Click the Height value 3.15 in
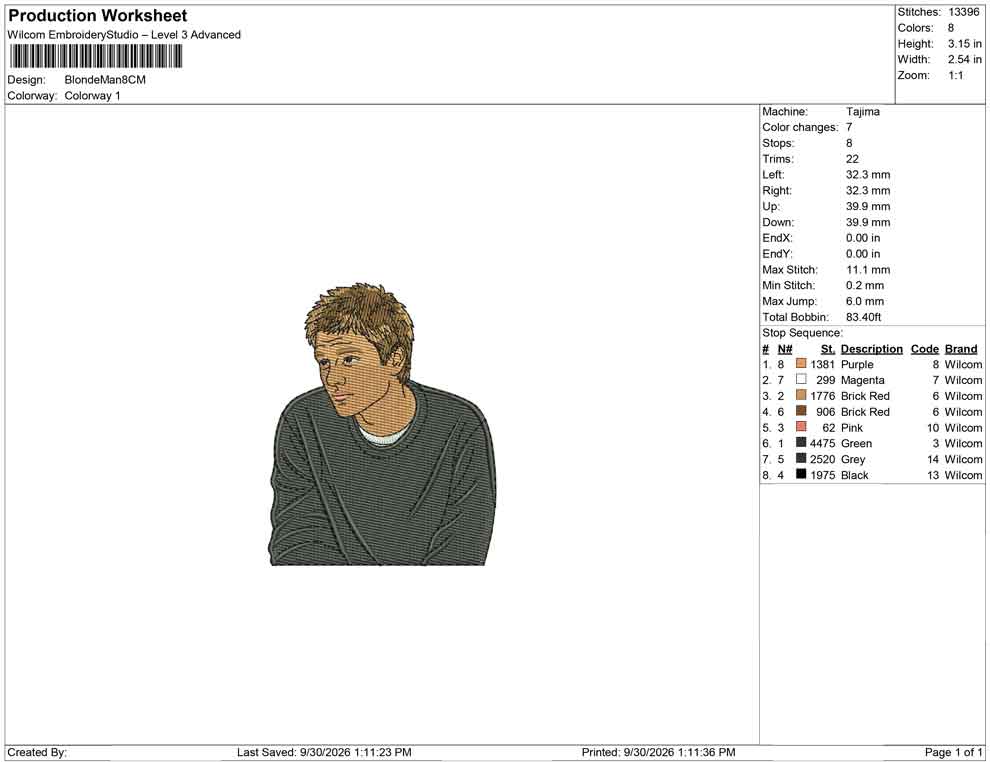Viewport: 990px width, 762px height. (965, 44)
